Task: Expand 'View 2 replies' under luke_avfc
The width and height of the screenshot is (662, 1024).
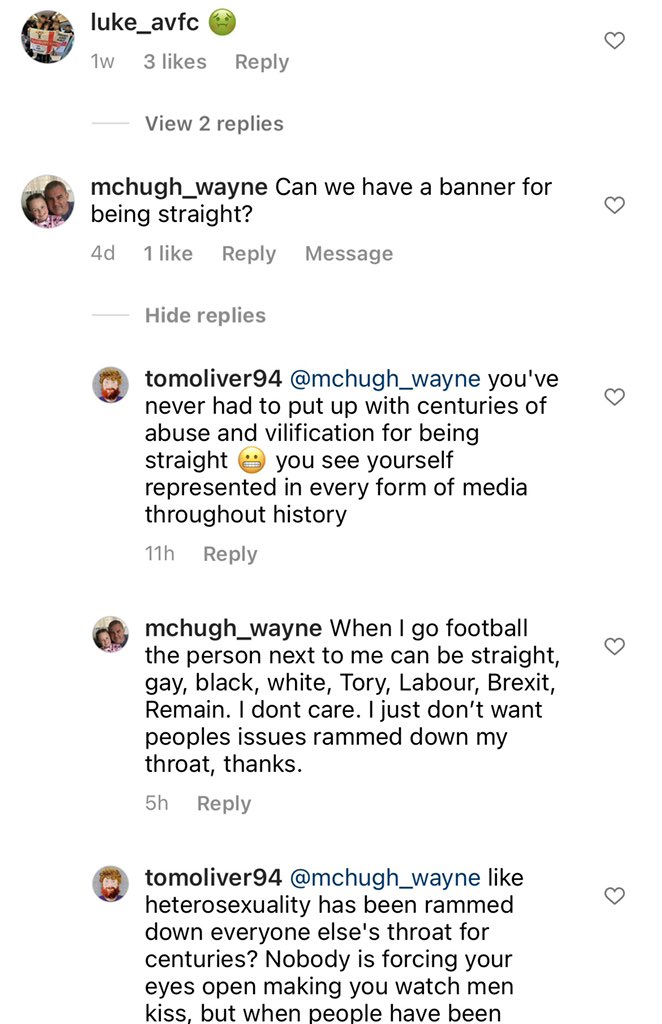Action: click(x=214, y=123)
